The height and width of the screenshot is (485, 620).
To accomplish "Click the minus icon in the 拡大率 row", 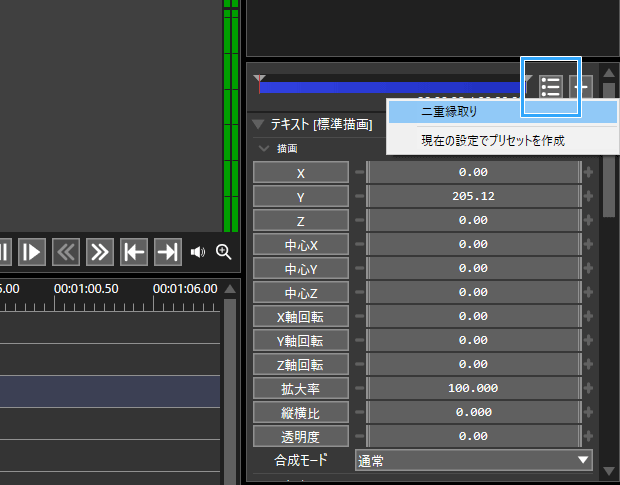I will click(x=359, y=388).
